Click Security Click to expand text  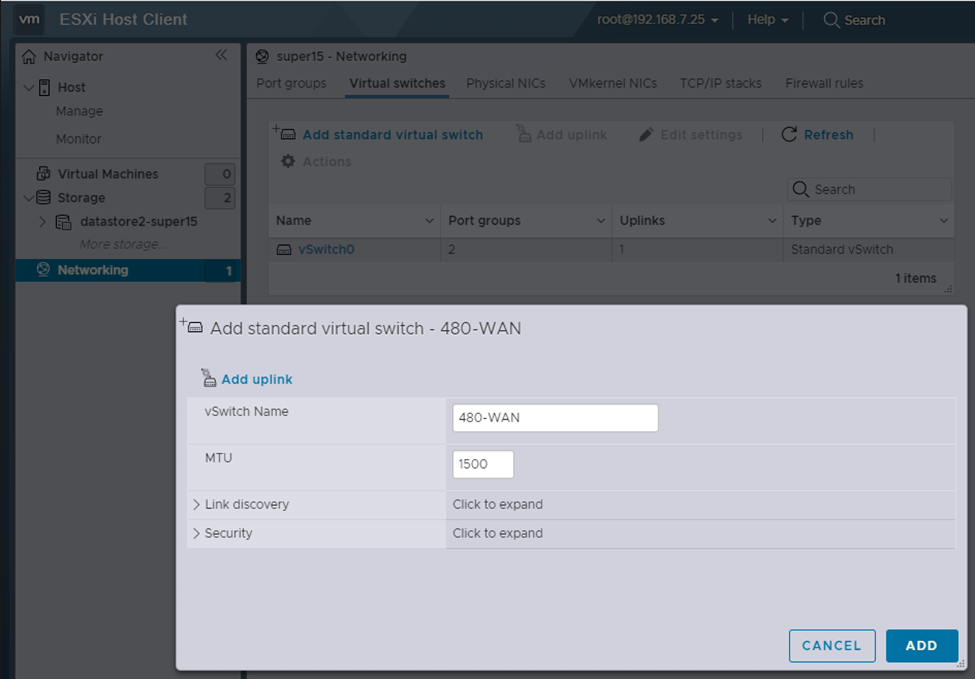coord(497,533)
